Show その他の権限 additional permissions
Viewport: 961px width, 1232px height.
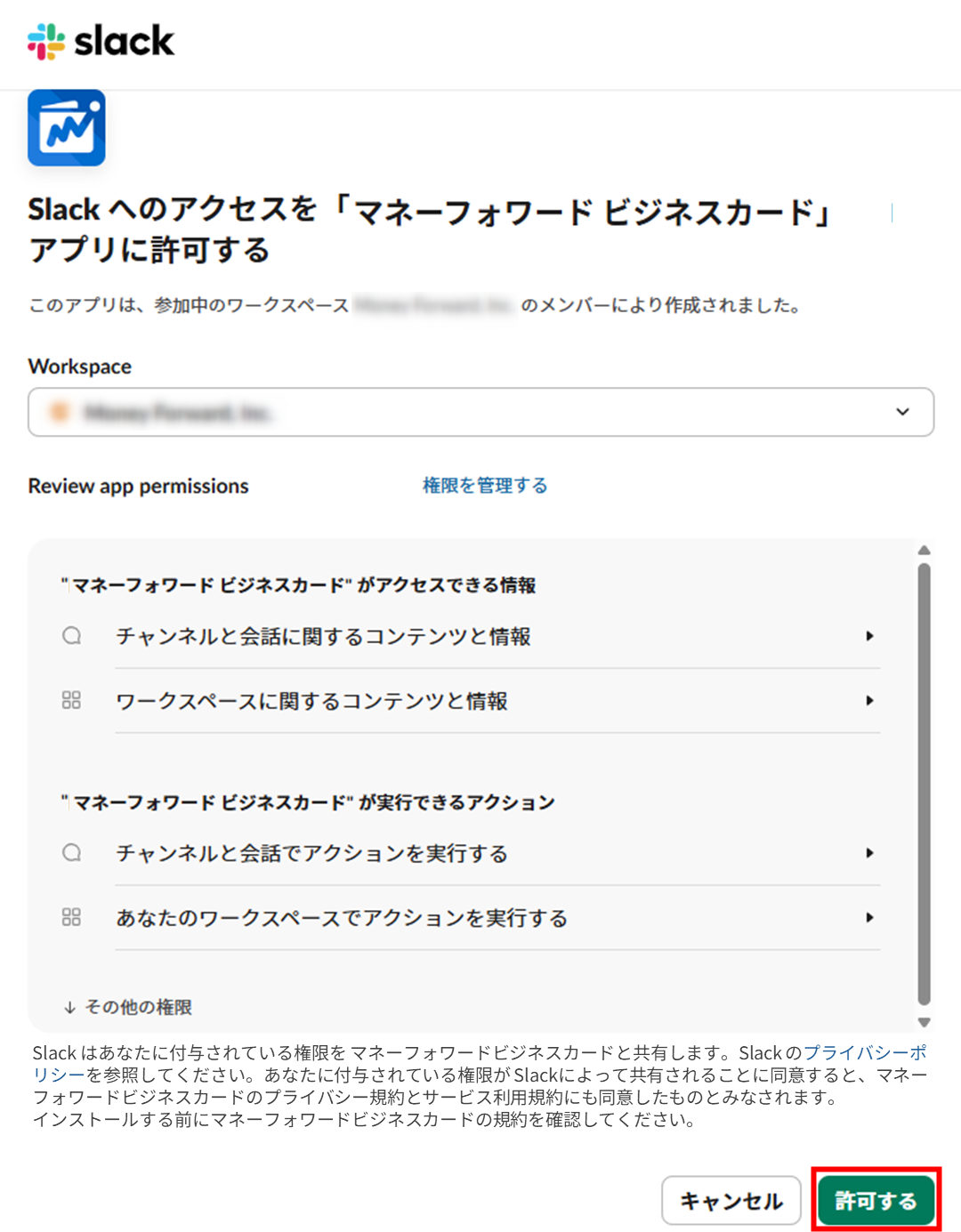[x=138, y=1008]
